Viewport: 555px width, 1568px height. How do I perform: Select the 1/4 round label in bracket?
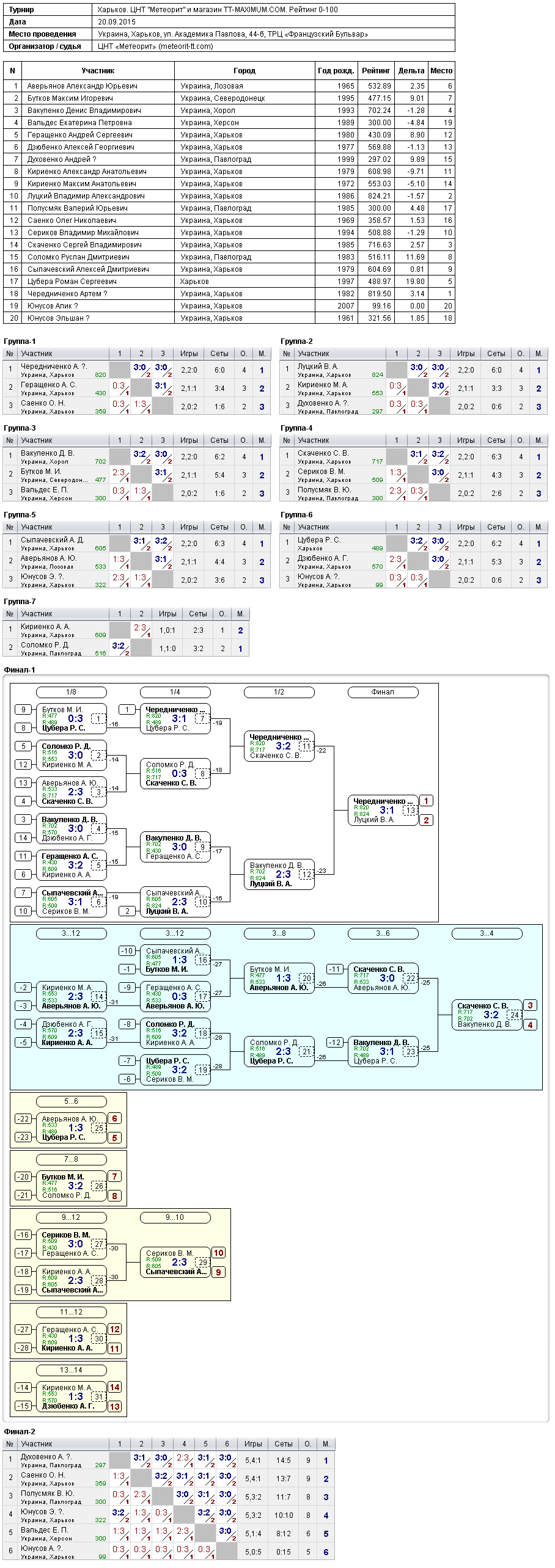175,692
